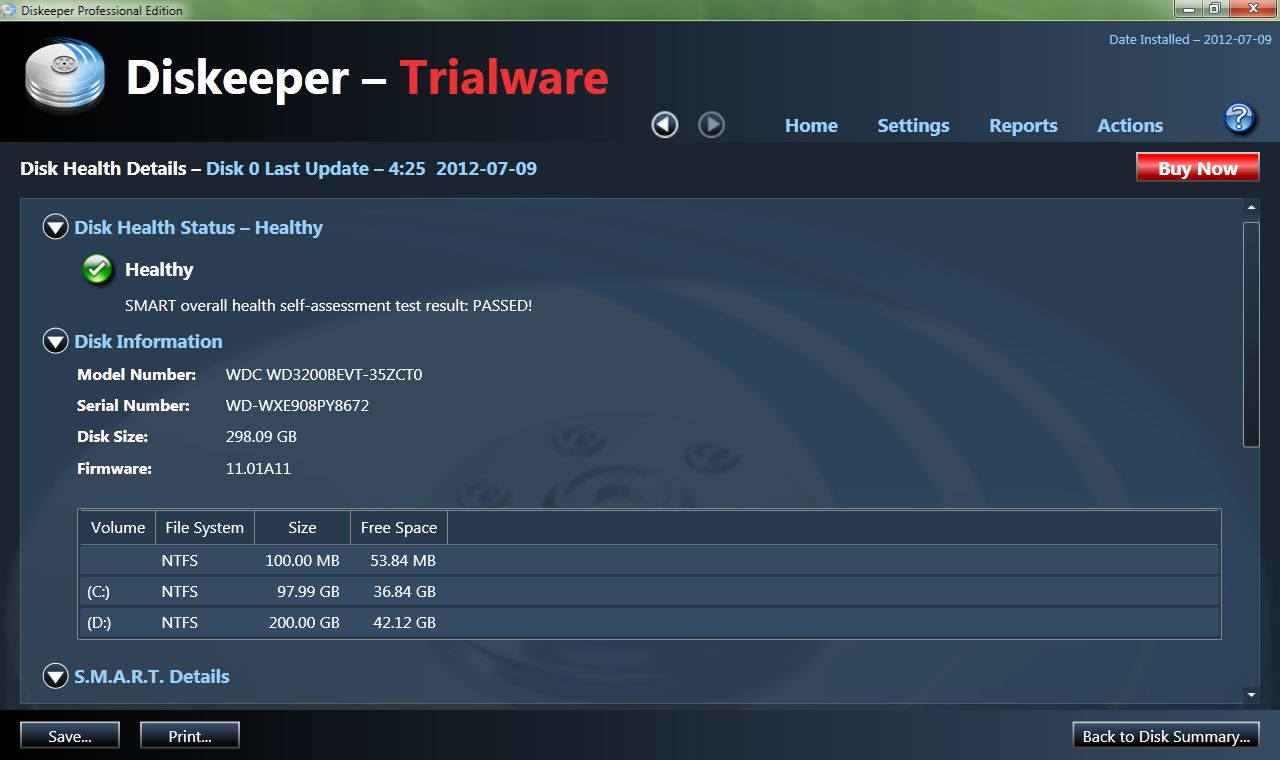Select the (D:) volume row

[650, 623]
